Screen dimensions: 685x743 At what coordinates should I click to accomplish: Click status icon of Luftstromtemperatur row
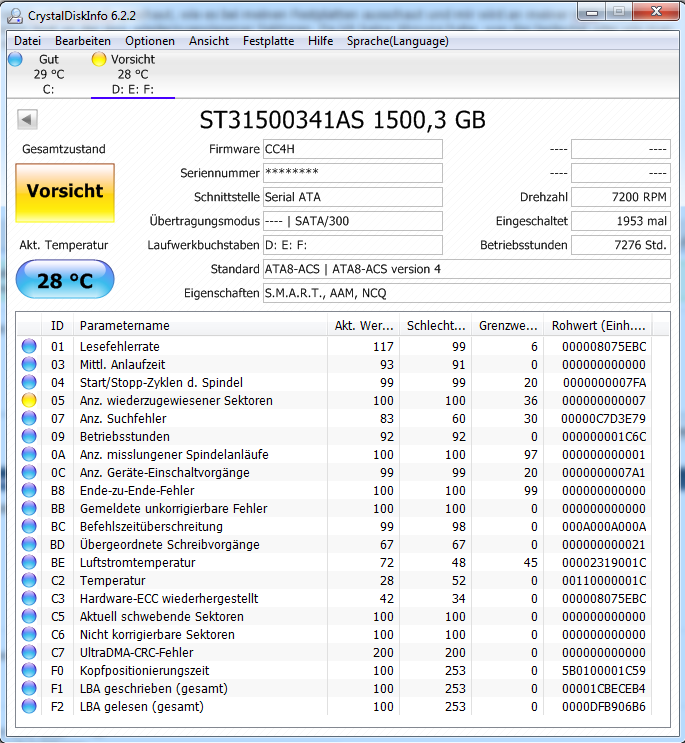click(29, 562)
